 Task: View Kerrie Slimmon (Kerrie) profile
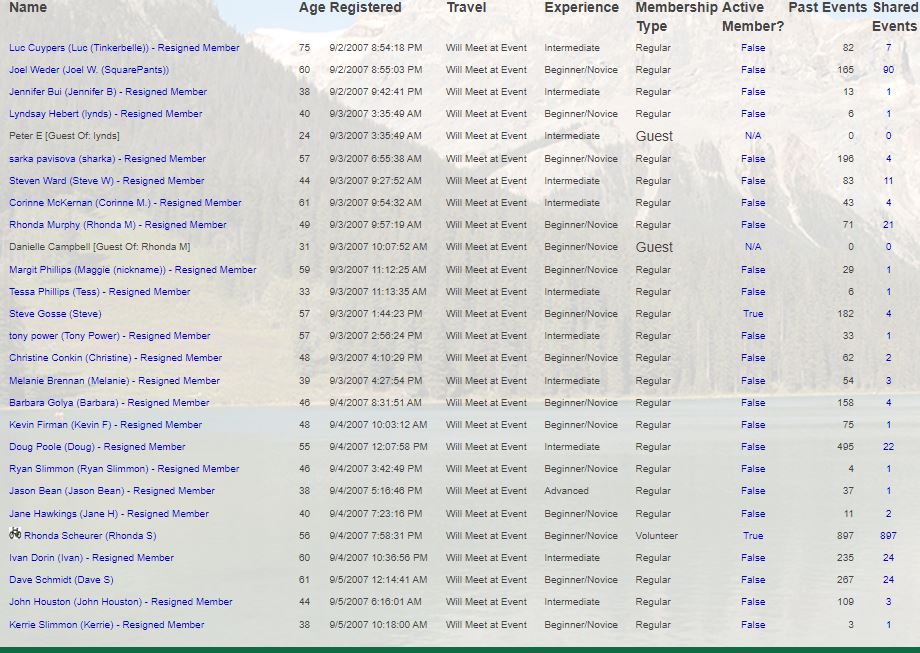pyautogui.click(x=107, y=625)
